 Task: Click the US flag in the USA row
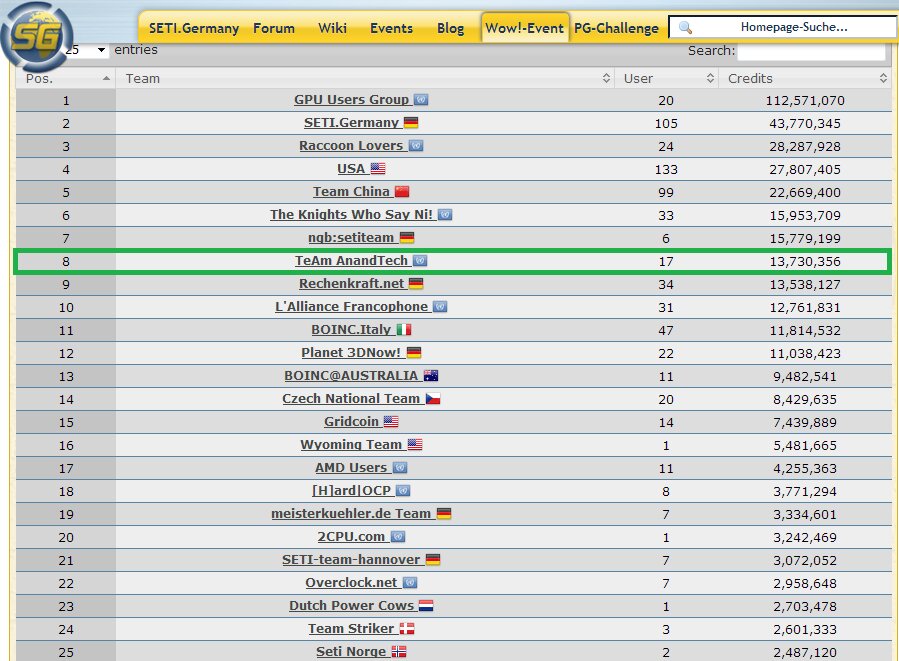tap(378, 169)
